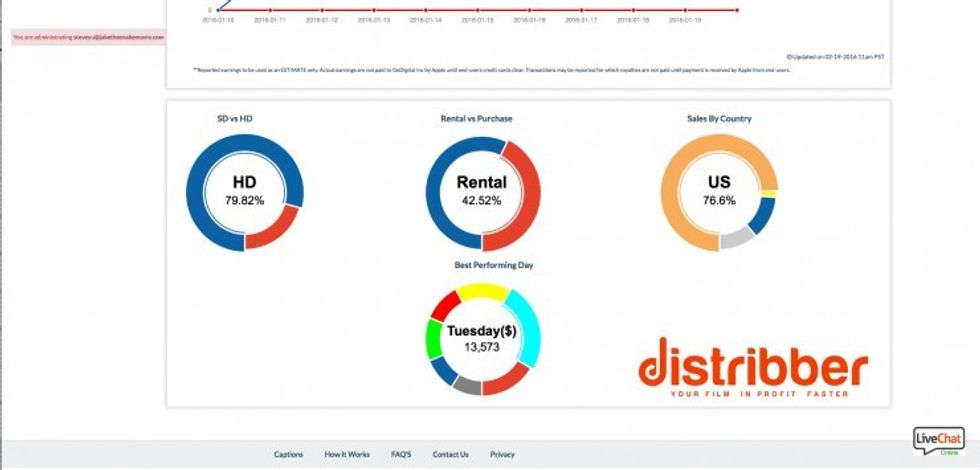Click the HD 79.82% center label
The height and width of the screenshot is (470, 980).
pyautogui.click(x=244, y=191)
